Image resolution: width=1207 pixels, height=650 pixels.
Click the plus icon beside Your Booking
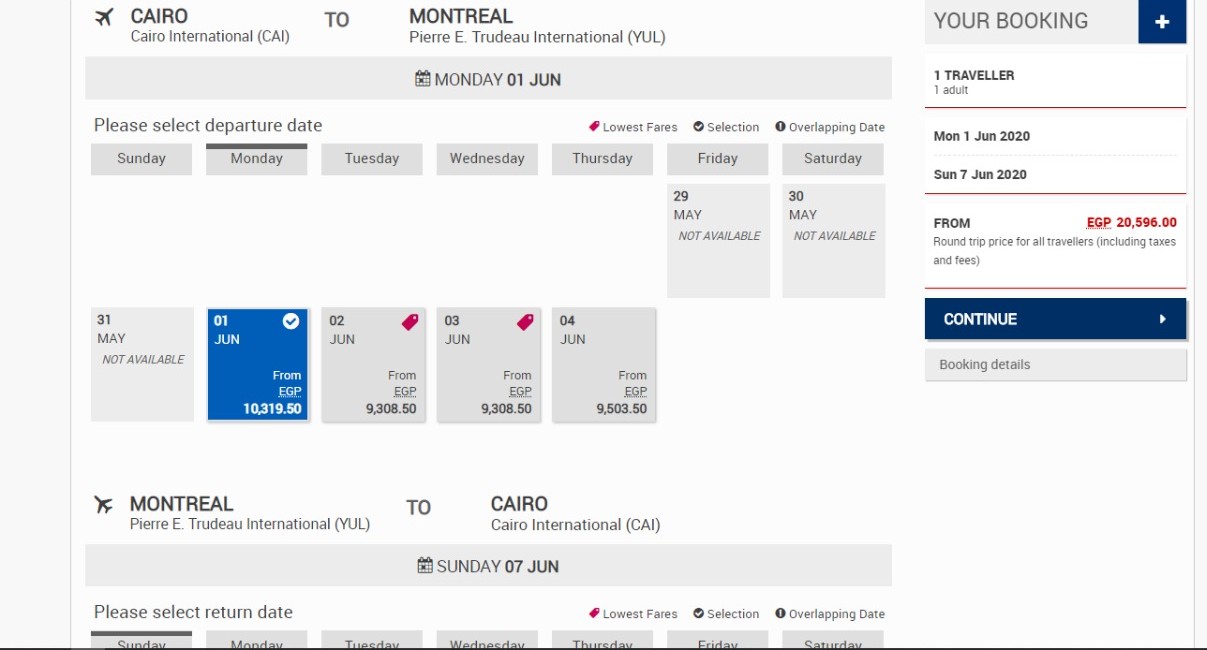point(1161,22)
